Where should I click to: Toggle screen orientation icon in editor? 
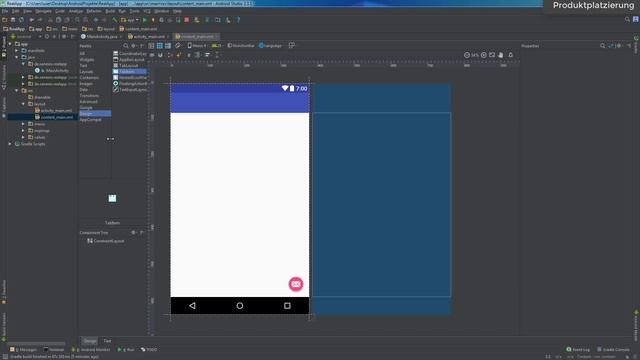click(178, 46)
